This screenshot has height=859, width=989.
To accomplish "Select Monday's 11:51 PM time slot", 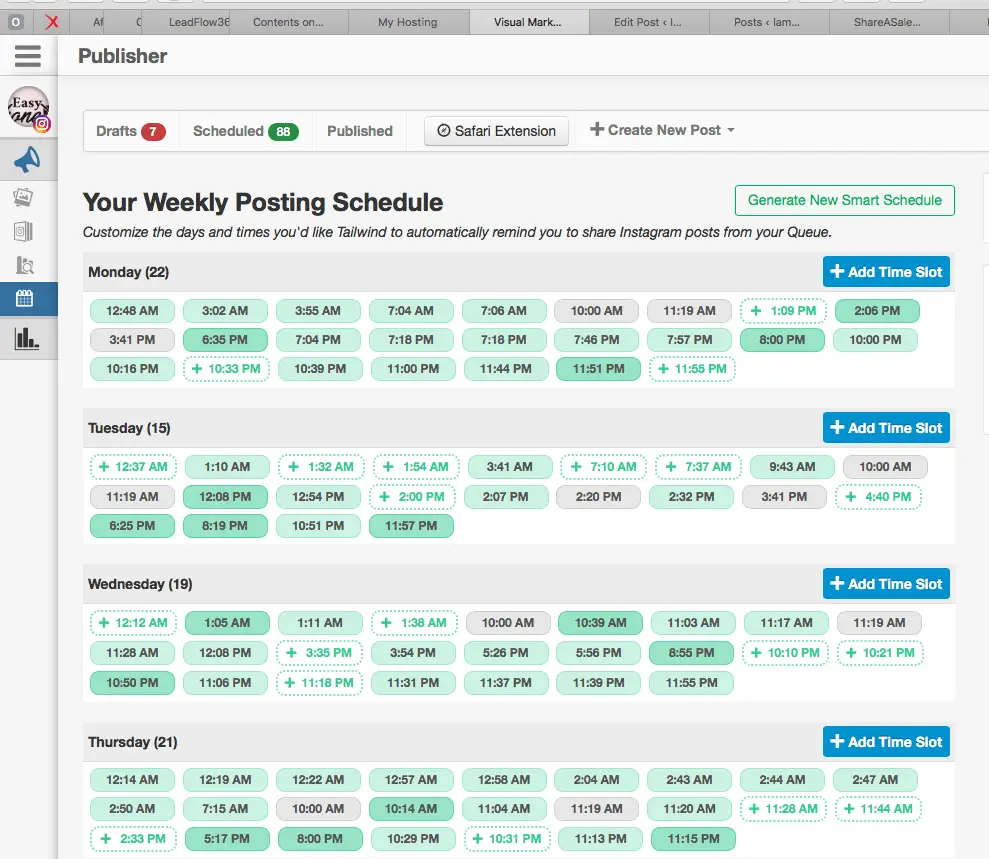I will (599, 369).
